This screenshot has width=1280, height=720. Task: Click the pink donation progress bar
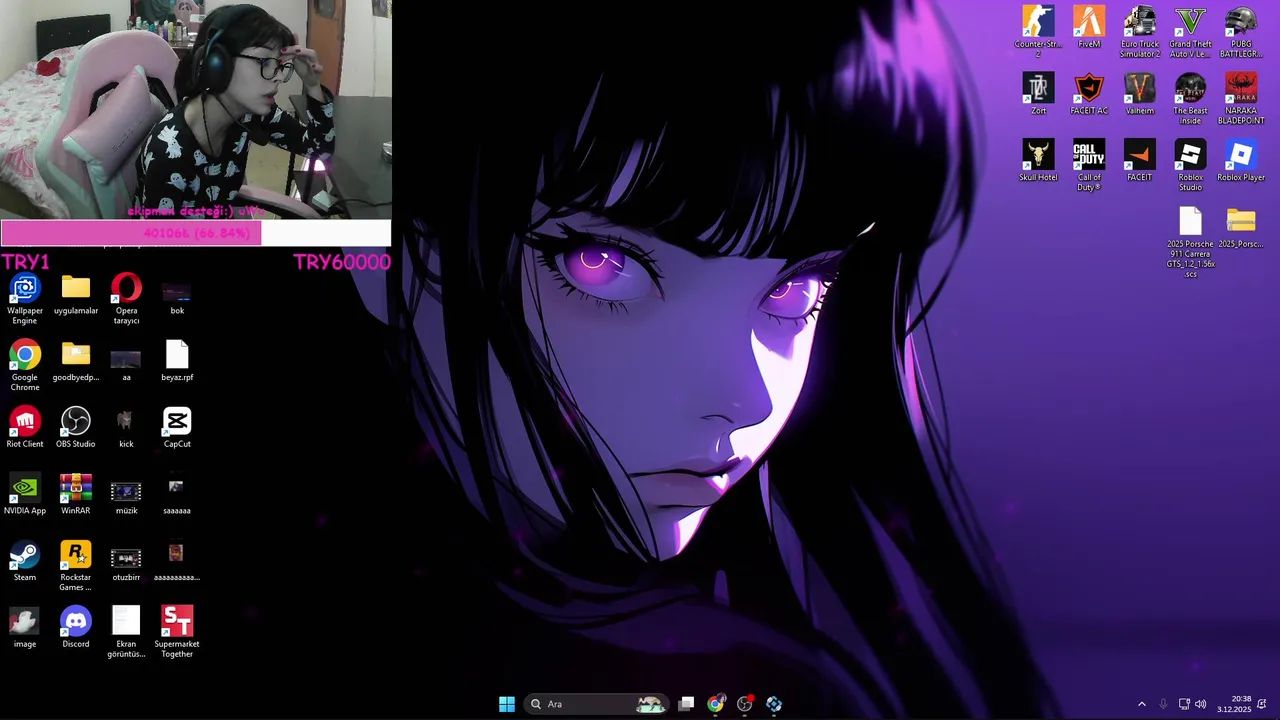(196, 233)
